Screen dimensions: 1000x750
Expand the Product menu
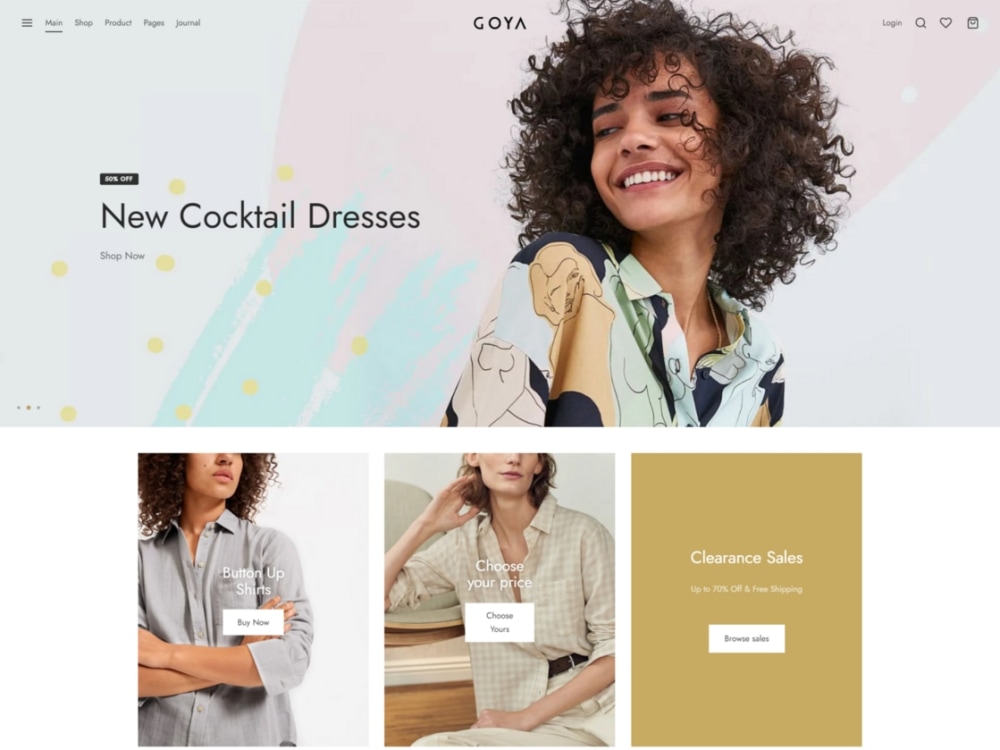pos(118,23)
